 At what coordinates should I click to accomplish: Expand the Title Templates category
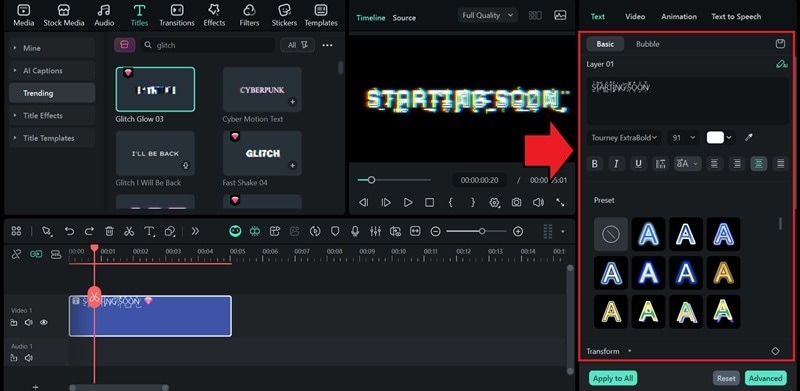(x=52, y=138)
